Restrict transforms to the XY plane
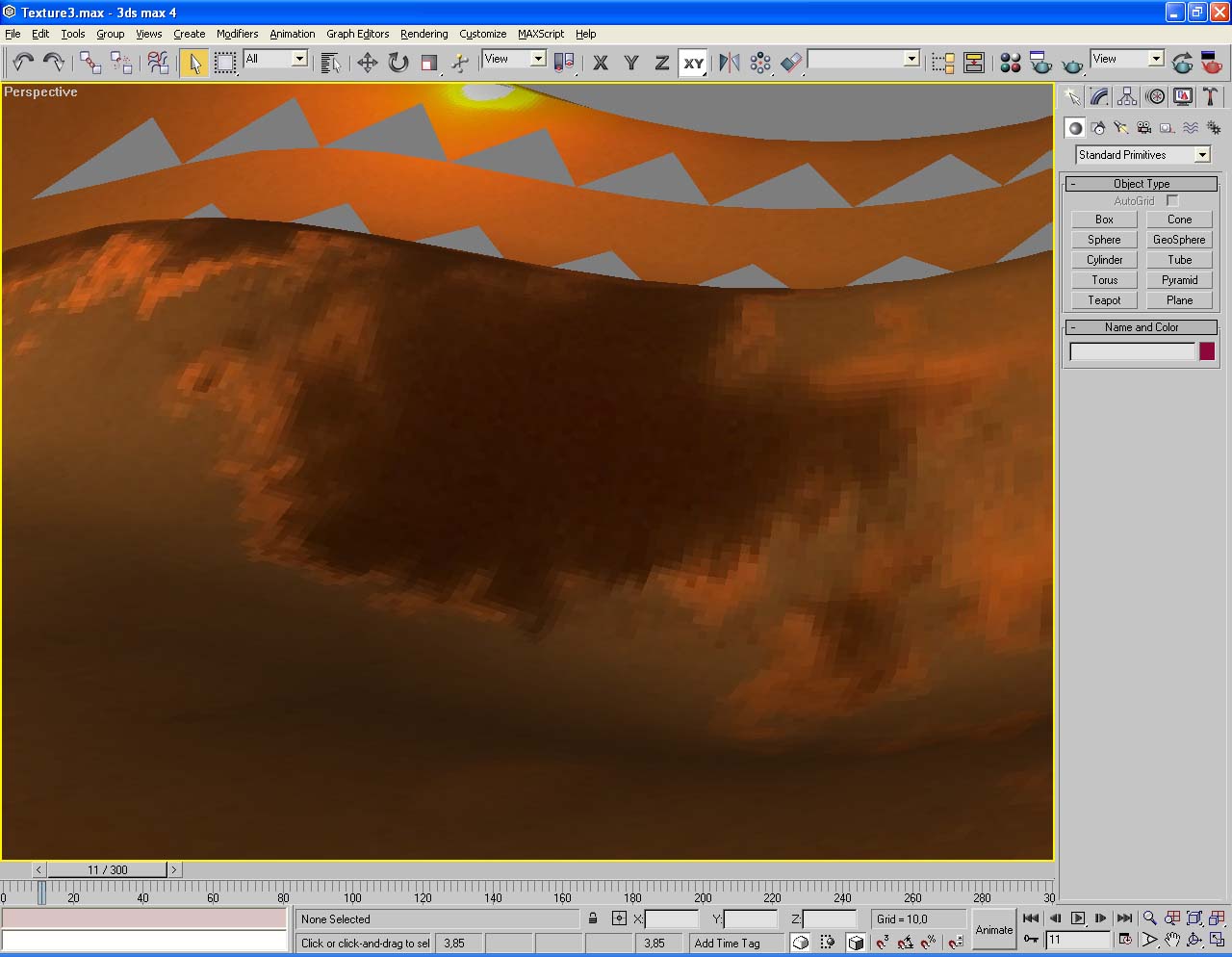Image resolution: width=1232 pixels, height=957 pixels. point(693,64)
